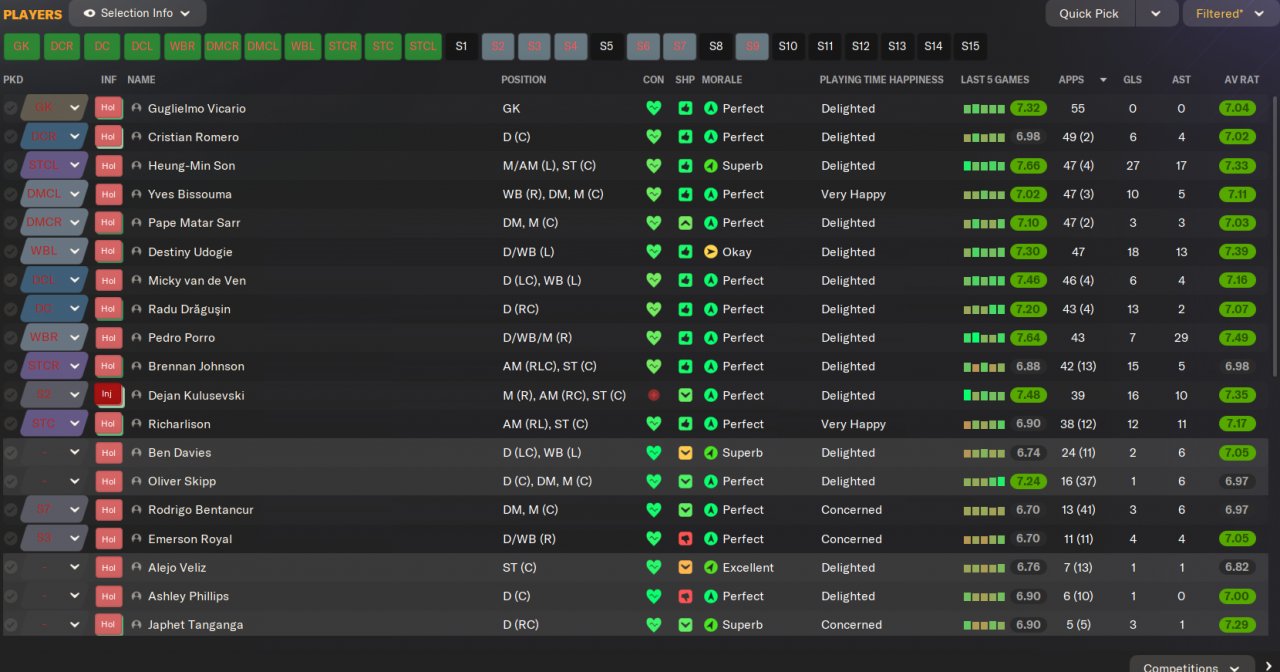Toggle the pick checkbox for Cristian Romero
The image size is (1280, 672).
pyautogui.click(x=10, y=137)
